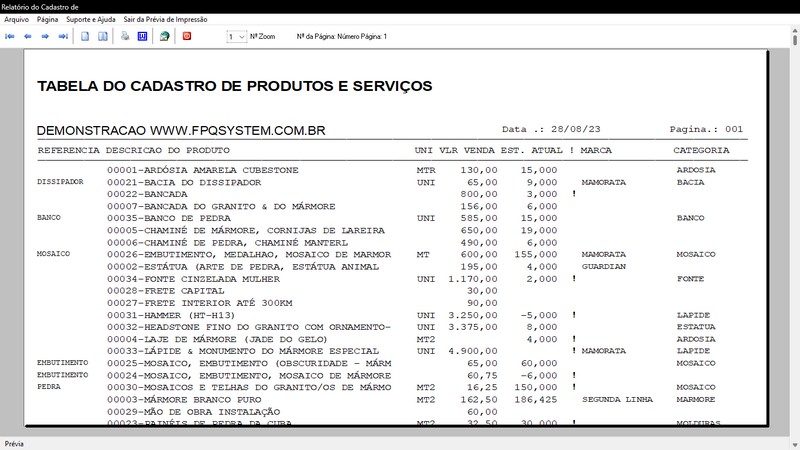Image resolution: width=800 pixels, height=450 pixels.
Task: Open the Página menu
Action: [x=47, y=19]
